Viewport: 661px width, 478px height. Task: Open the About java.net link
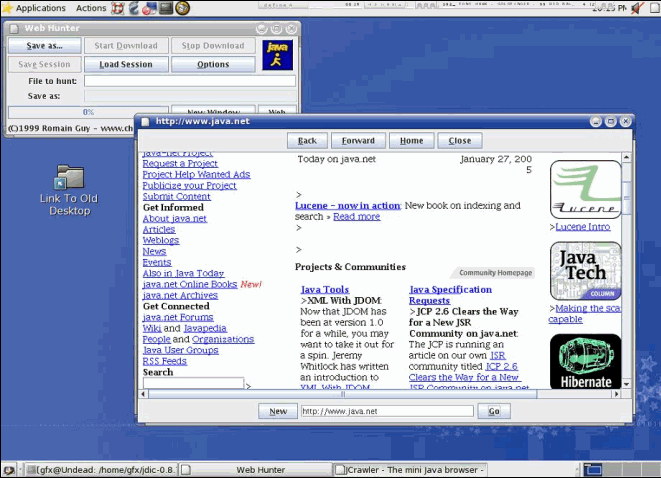pyautogui.click(x=175, y=218)
